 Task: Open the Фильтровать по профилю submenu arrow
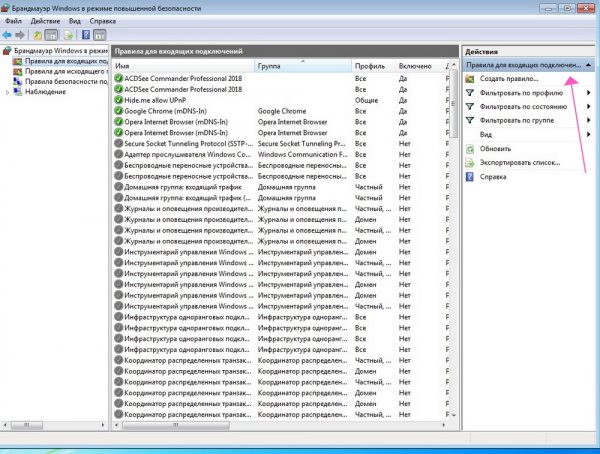pyautogui.click(x=589, y=93)
